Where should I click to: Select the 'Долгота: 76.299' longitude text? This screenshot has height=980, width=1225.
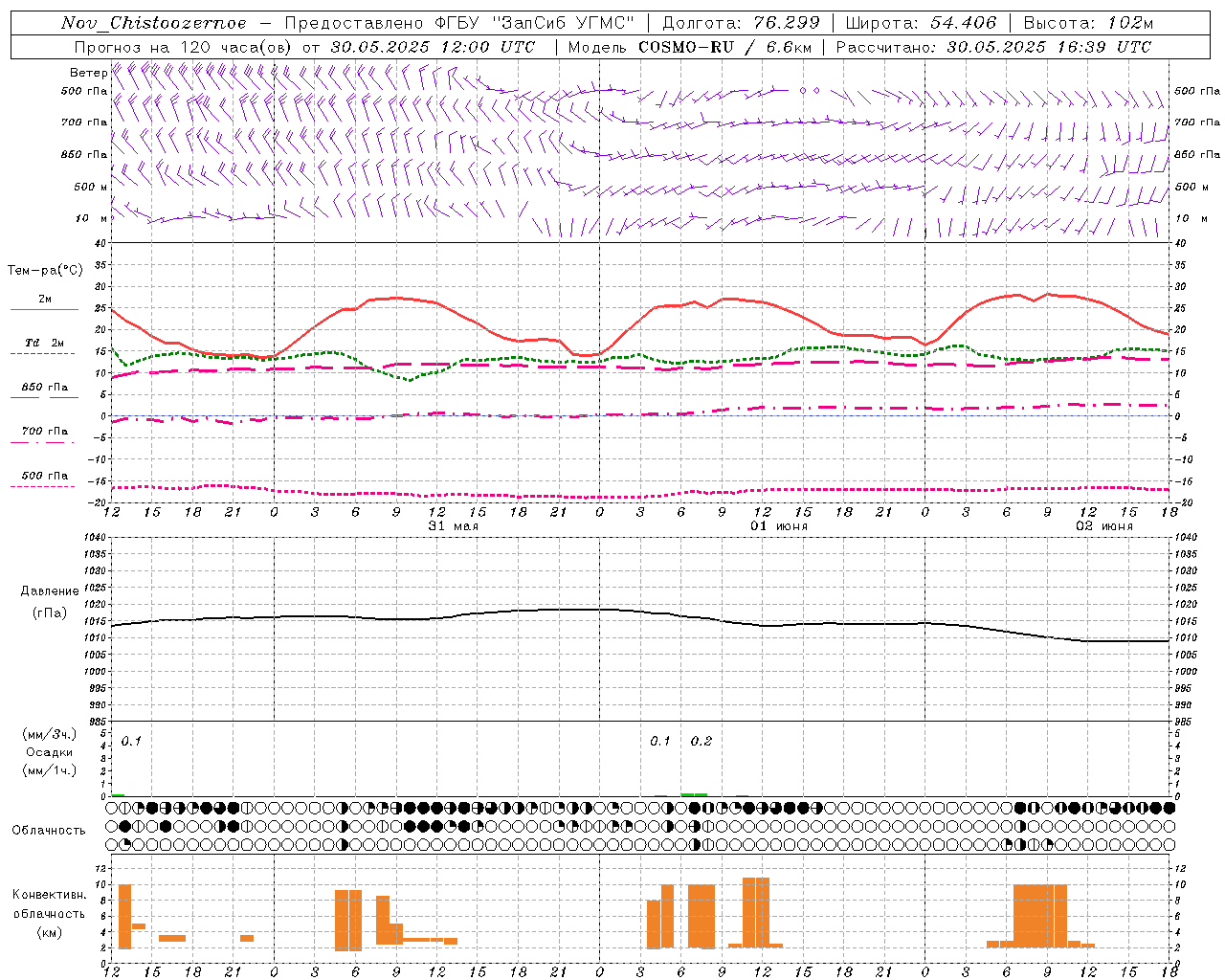point(741,23)
